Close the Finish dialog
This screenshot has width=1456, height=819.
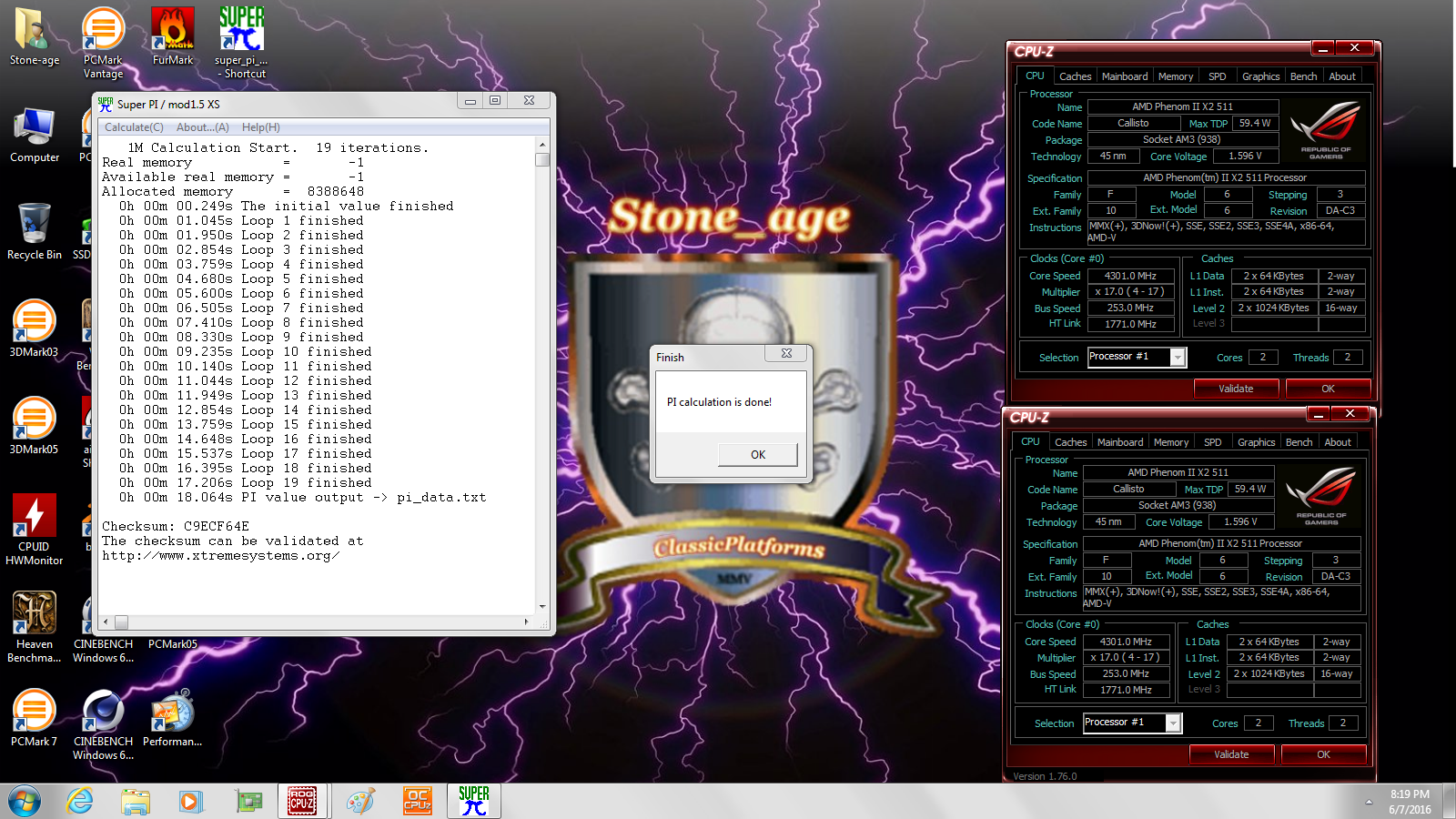(786, 353)
